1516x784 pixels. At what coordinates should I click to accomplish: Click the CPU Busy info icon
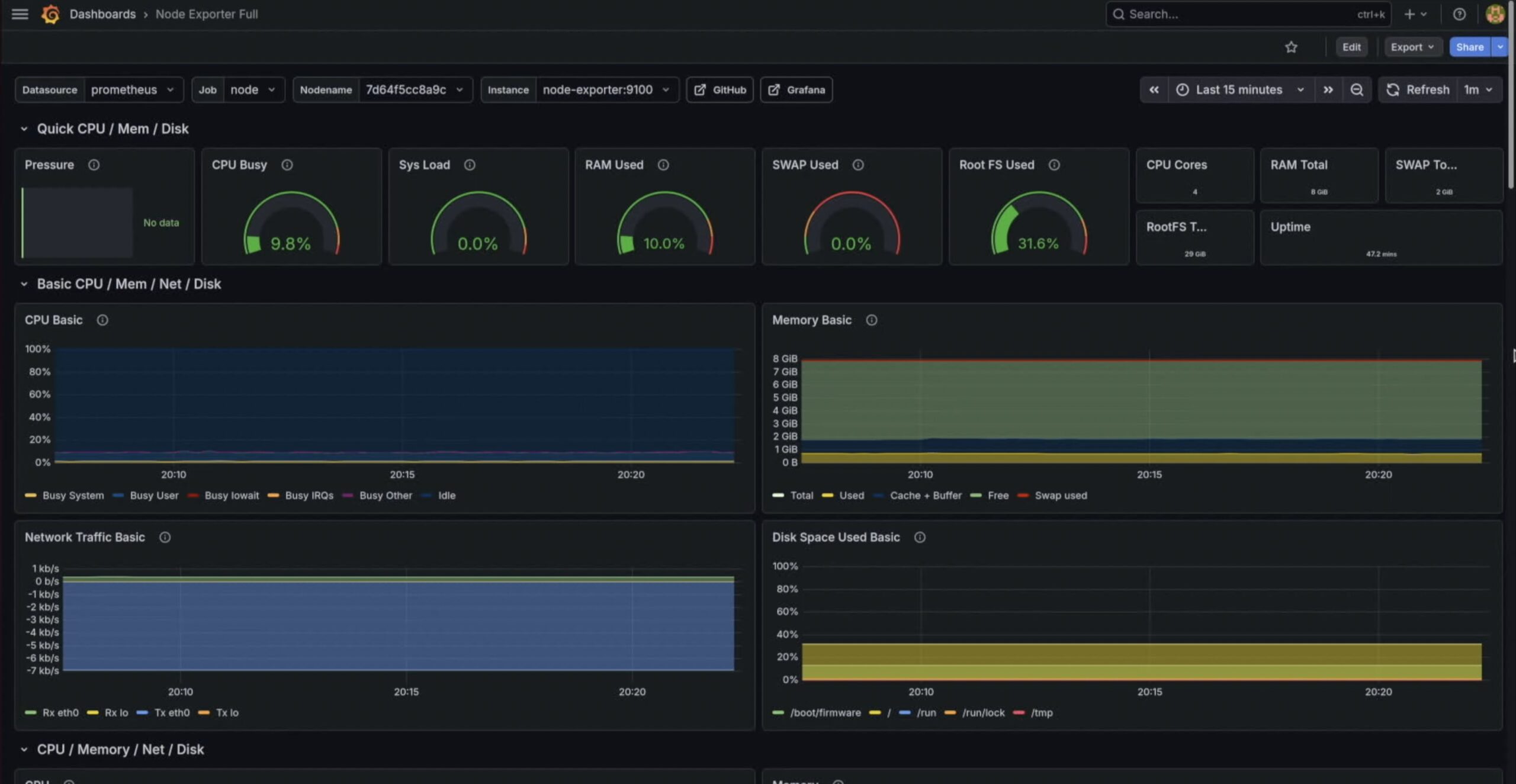[287, 165]
